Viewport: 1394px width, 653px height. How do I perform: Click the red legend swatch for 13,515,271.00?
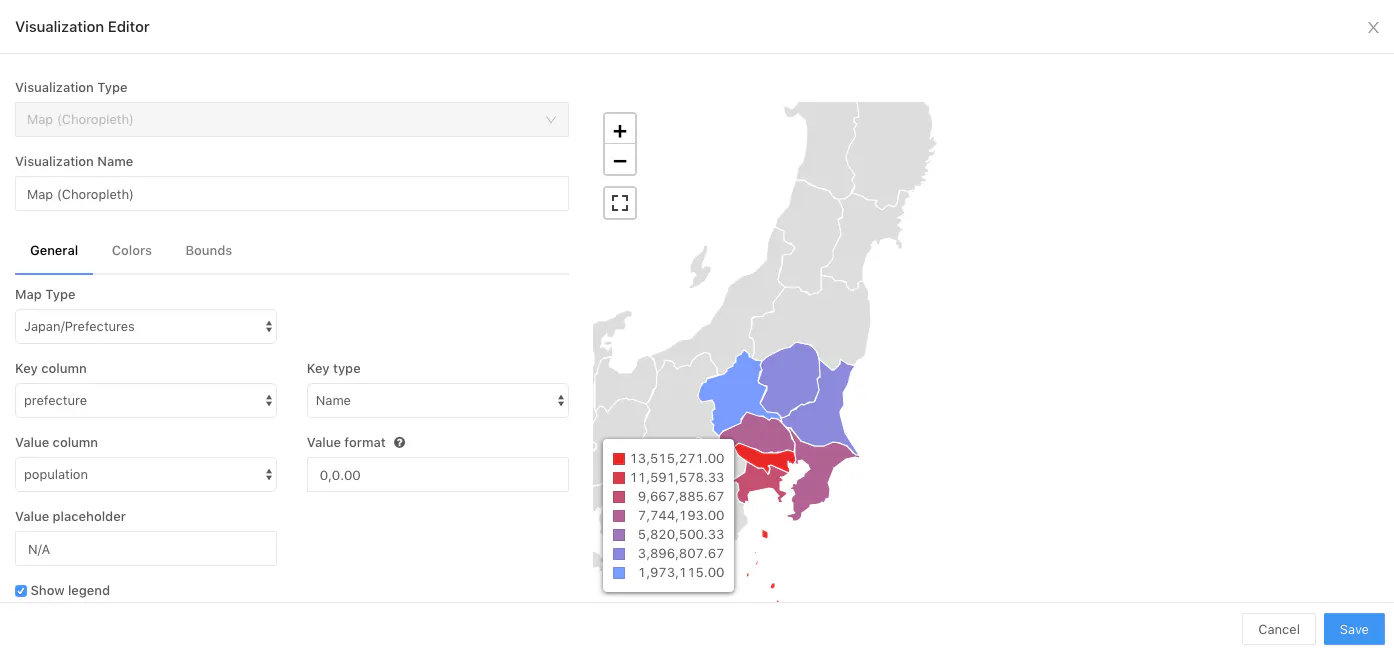tap(618, 457)
